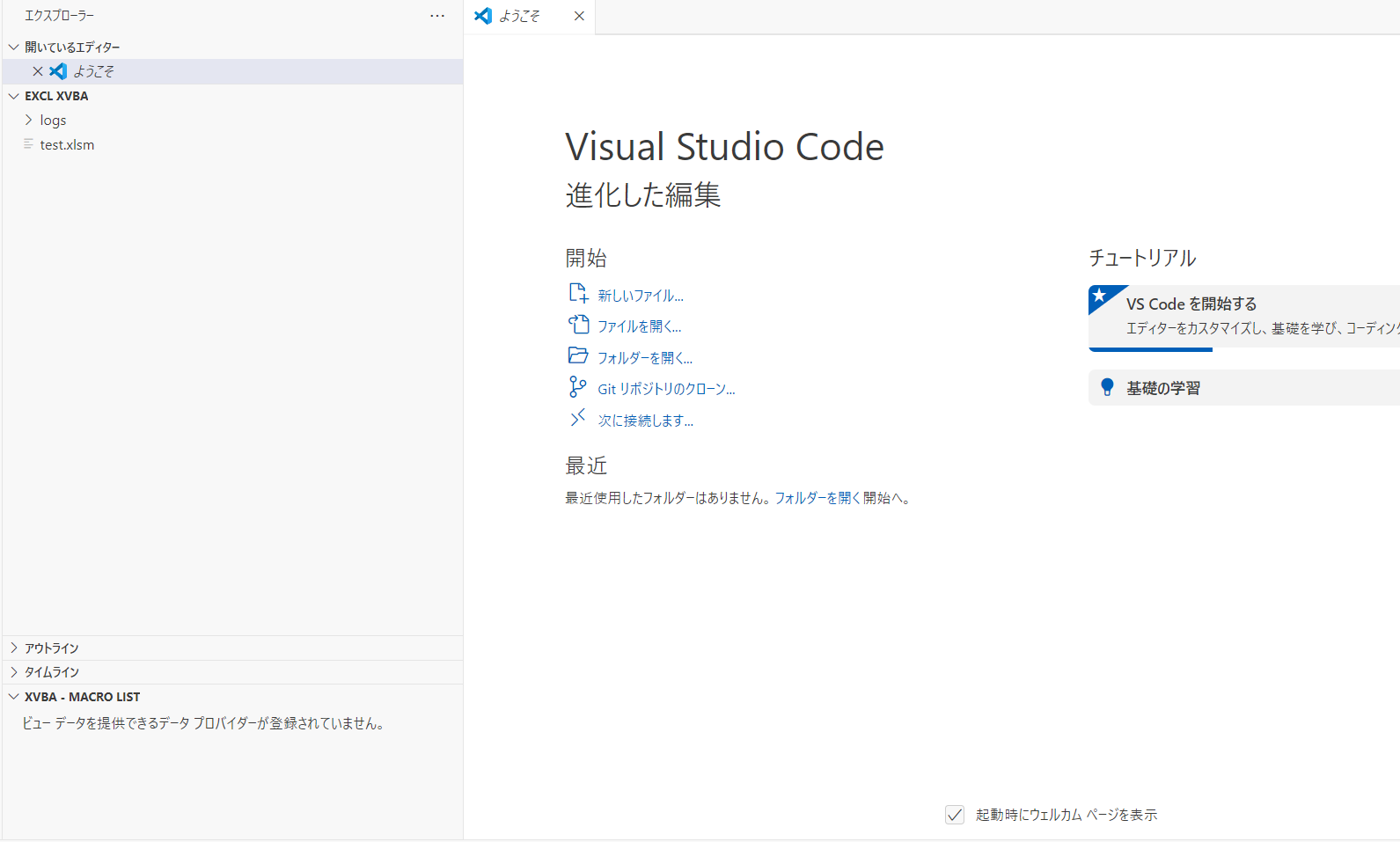The width and height of the screenshot is (1400, 842).
Task: Click the macro list message about データ プロバイダー
Action: point(203,723)
